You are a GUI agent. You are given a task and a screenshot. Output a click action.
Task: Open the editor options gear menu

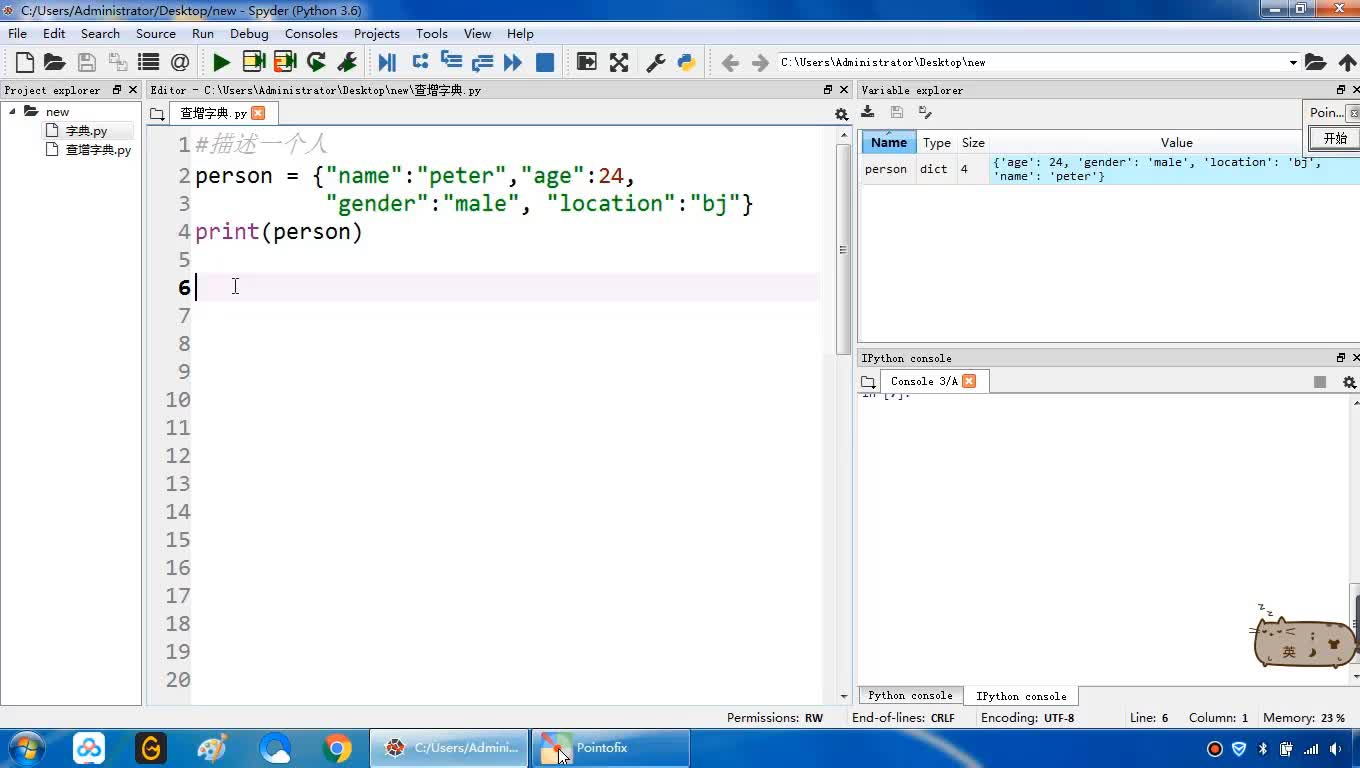pyautogui.click(x=841, y=114)
